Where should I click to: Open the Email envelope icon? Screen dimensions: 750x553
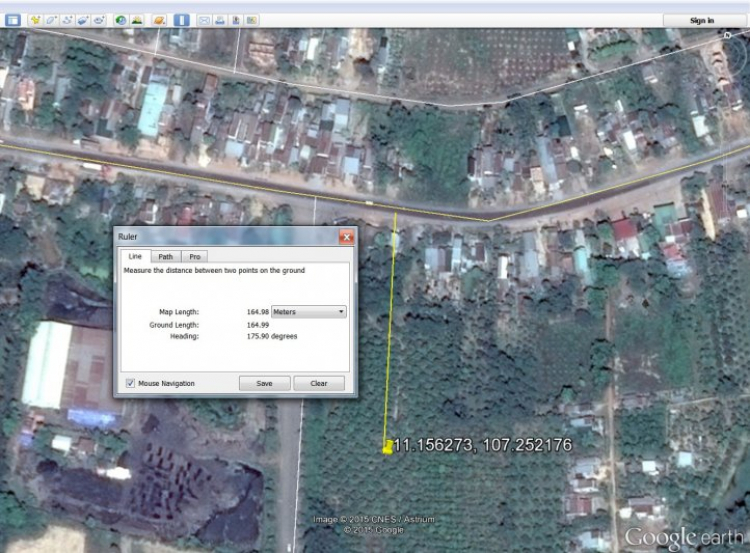point(204,20)
